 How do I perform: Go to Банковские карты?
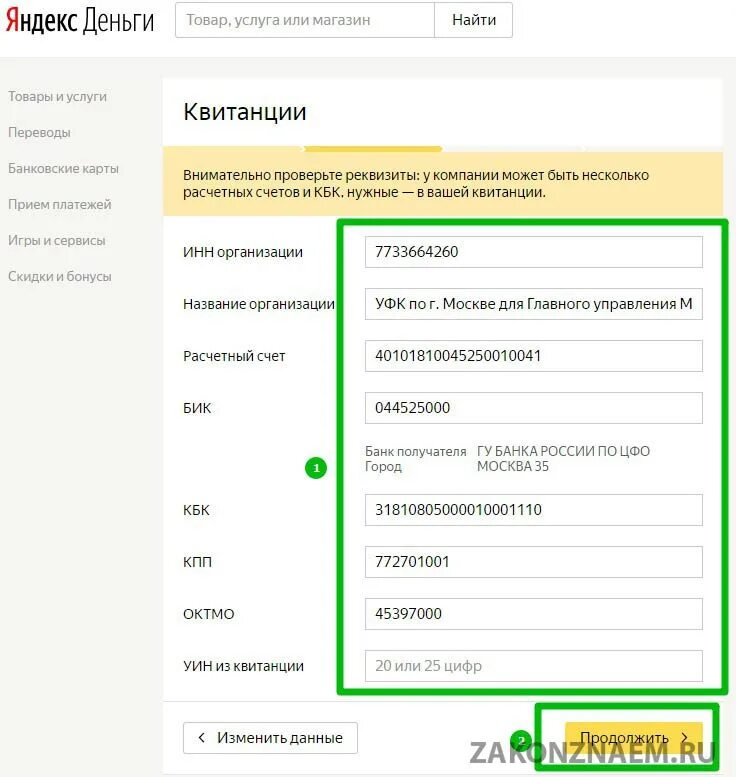(63, 168)
